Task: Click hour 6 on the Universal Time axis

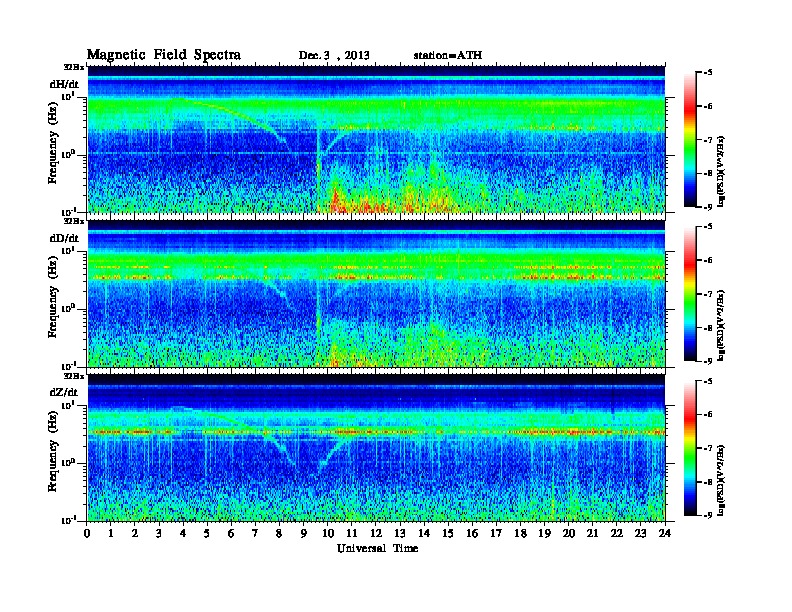Action: pos(231,533)
